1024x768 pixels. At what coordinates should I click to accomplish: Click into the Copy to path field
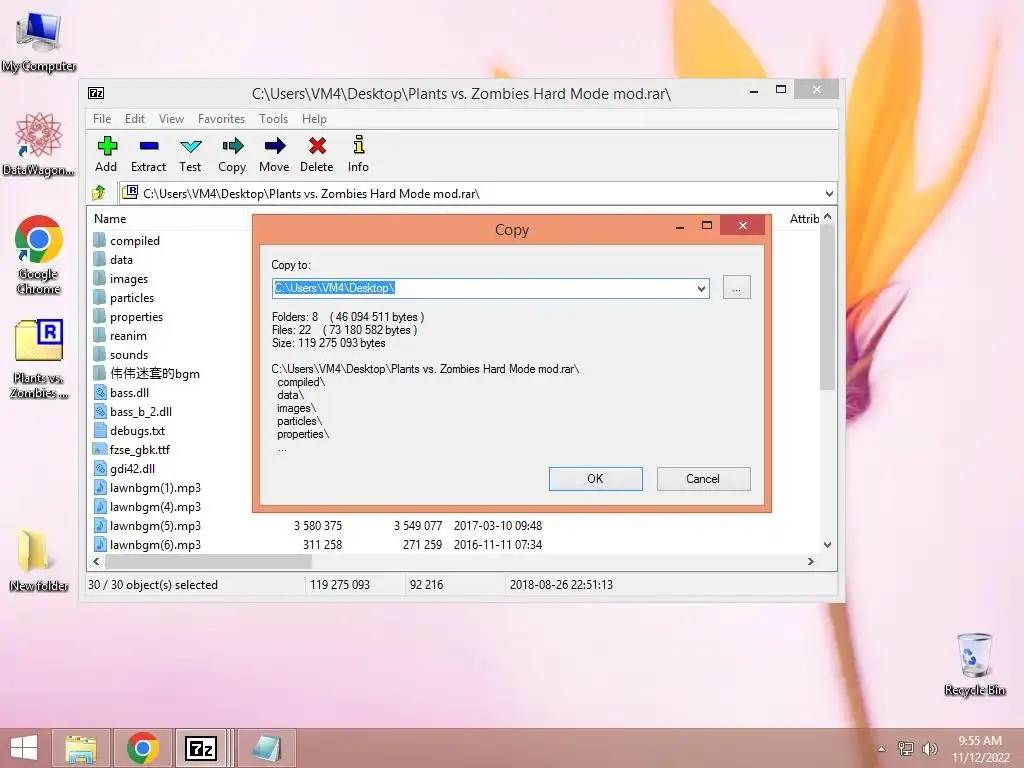(x=483, y=288)
